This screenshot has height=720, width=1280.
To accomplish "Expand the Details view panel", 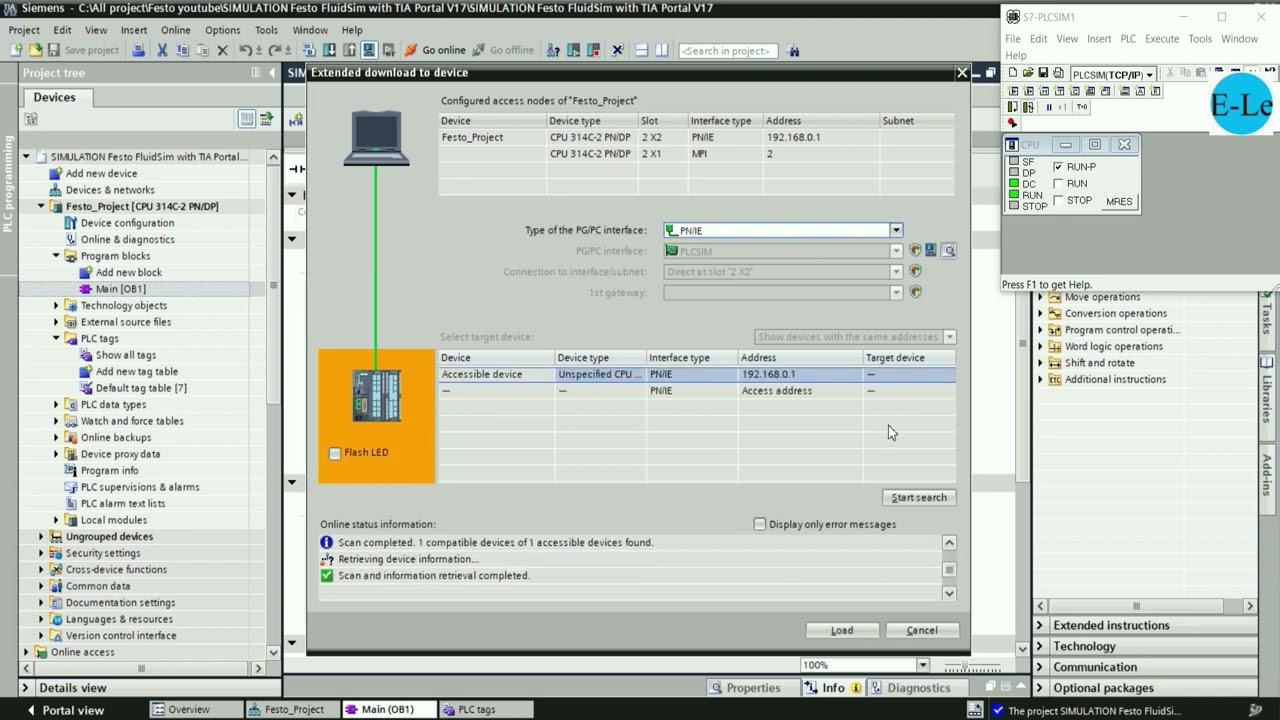I will [x=27, y=688].
